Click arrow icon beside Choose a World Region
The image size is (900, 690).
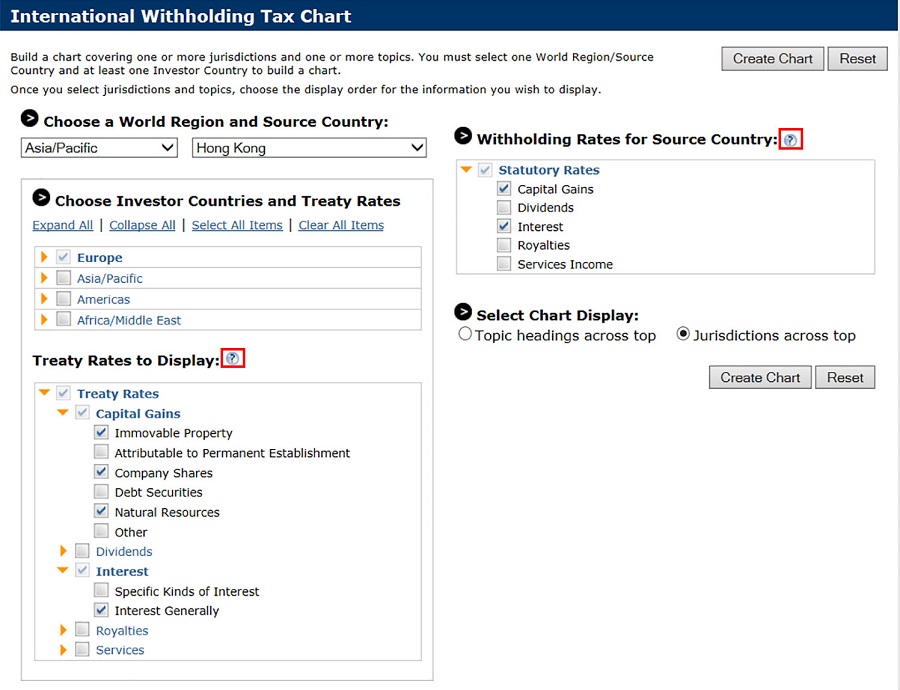pyautogui.click(x=29, y=119)
